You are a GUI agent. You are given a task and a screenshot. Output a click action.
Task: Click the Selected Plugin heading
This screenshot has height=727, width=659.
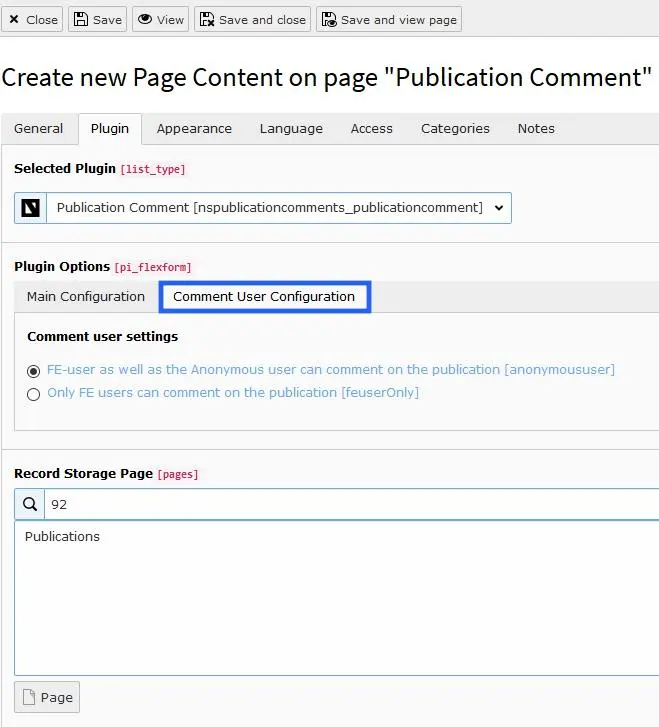click(x=64, y=168)
